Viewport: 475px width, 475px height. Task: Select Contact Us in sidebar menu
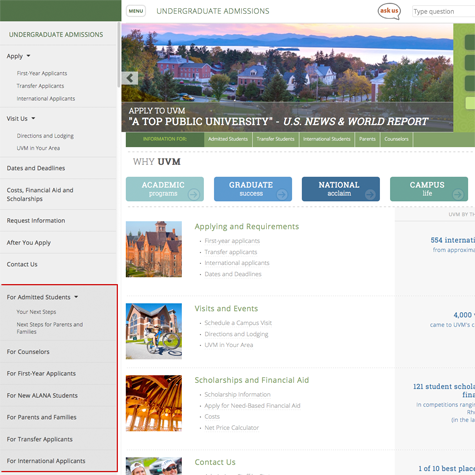22,264
